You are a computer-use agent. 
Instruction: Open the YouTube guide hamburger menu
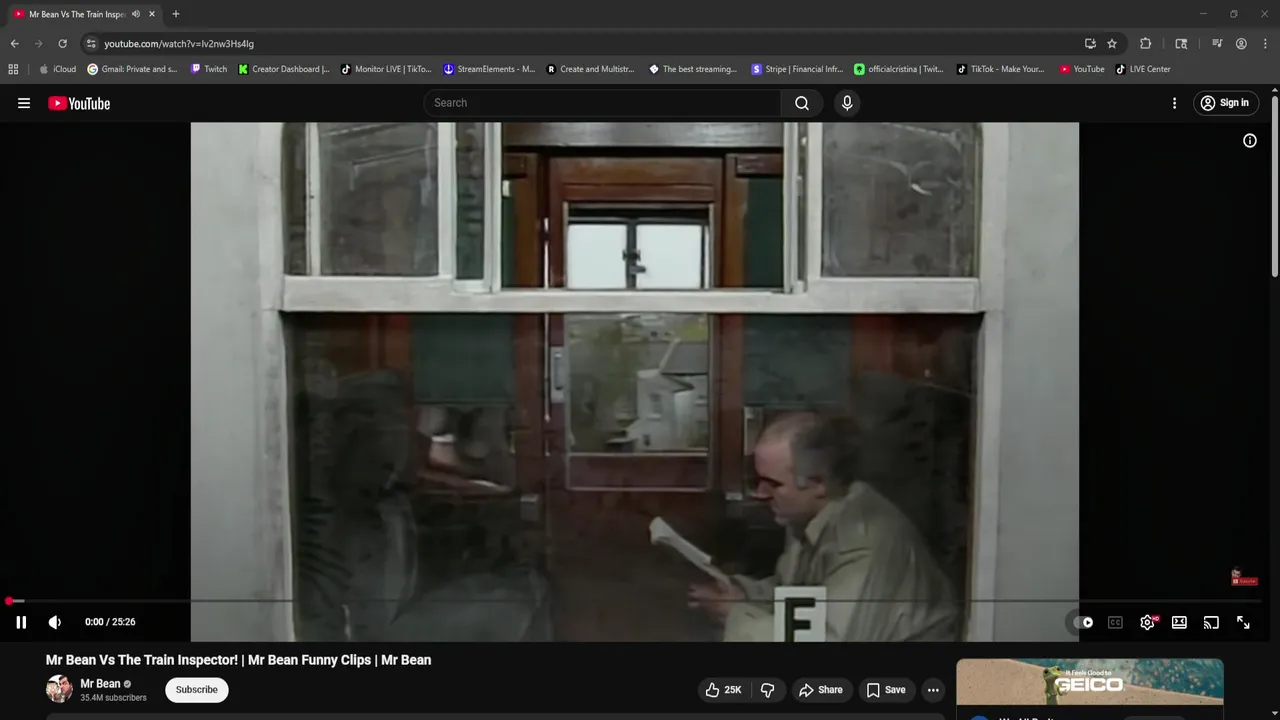click(x=24, y=103)
